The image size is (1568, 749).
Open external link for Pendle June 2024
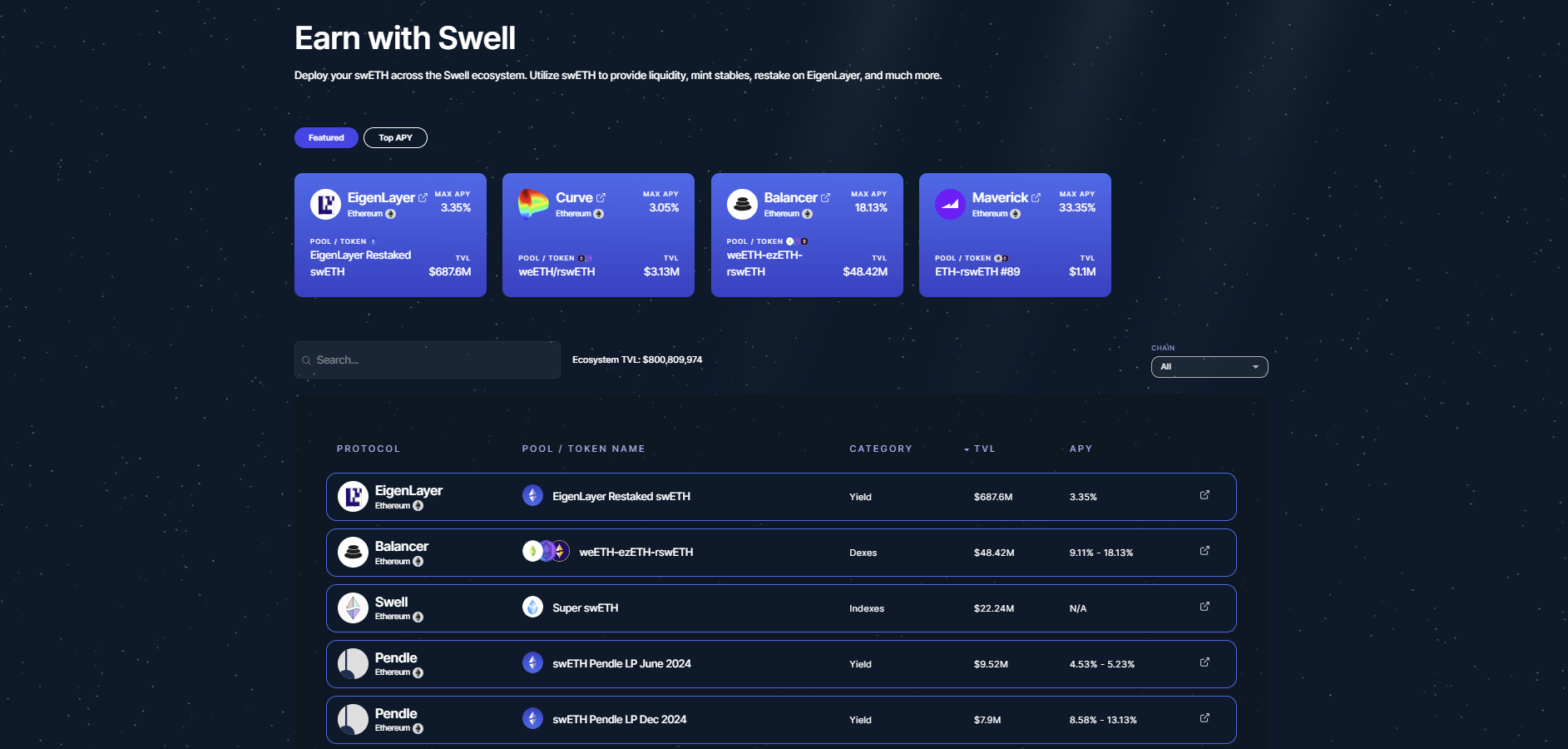[1204, 662]
